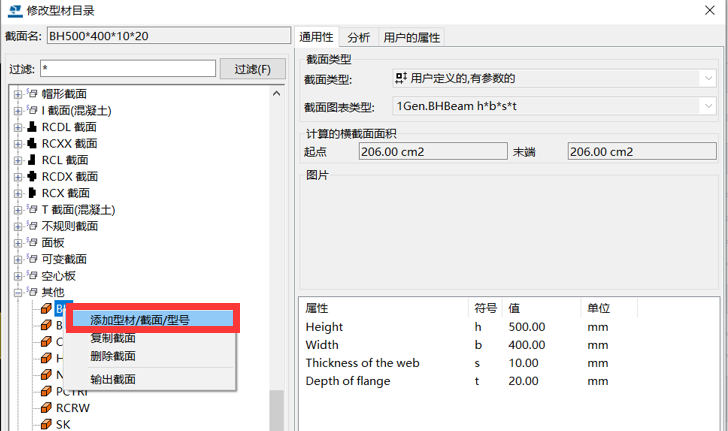Click the 符号 column header
The width and height of the screenshot is (728, 431).
pos(486,308)
